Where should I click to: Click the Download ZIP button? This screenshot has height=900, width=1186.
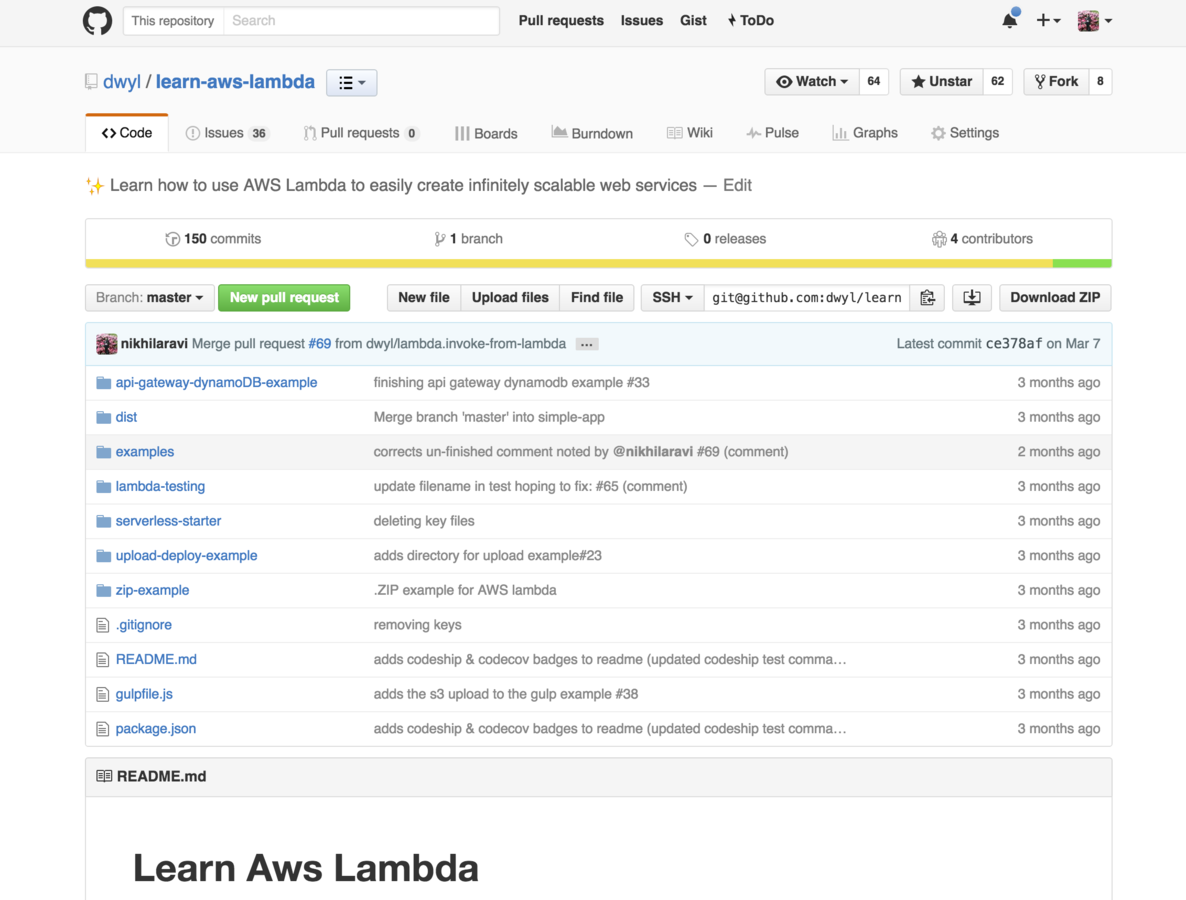[1055, 298]
